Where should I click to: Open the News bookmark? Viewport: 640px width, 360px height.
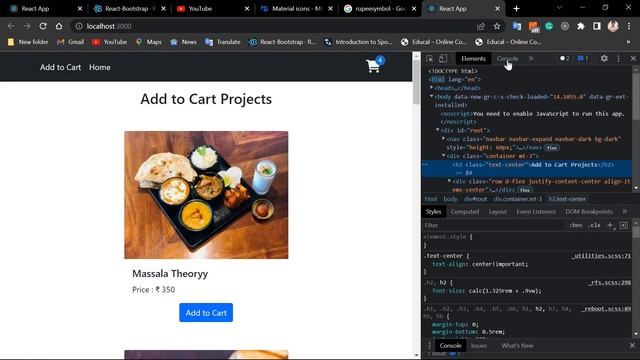[184, 42]
